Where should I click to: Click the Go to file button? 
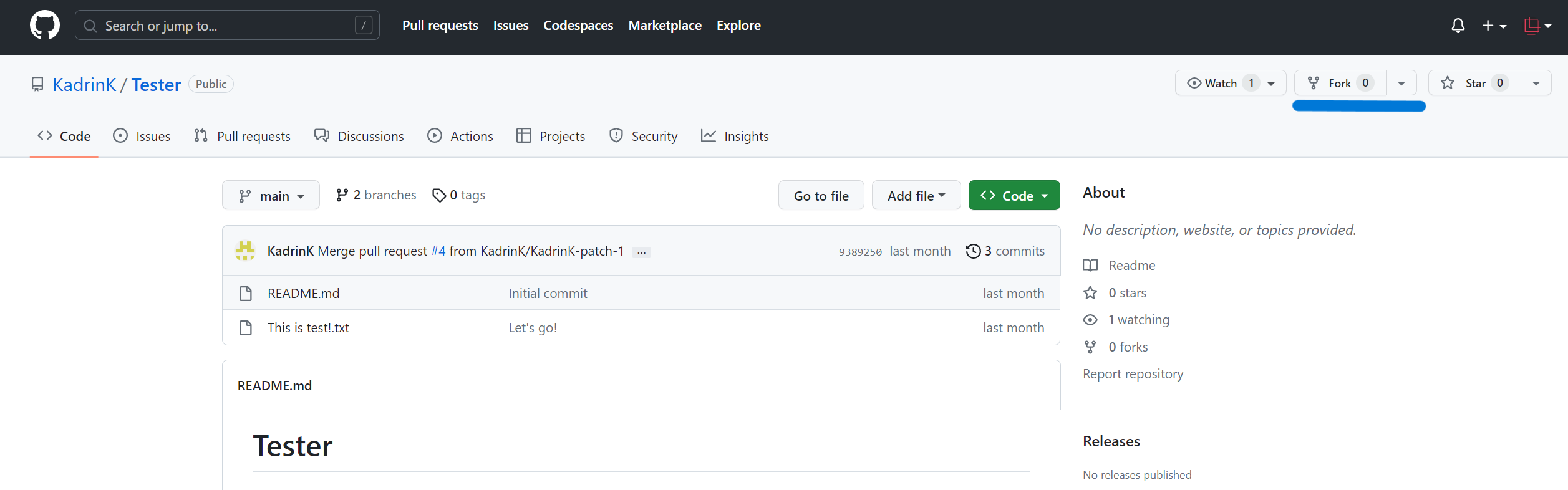(821, 196)
